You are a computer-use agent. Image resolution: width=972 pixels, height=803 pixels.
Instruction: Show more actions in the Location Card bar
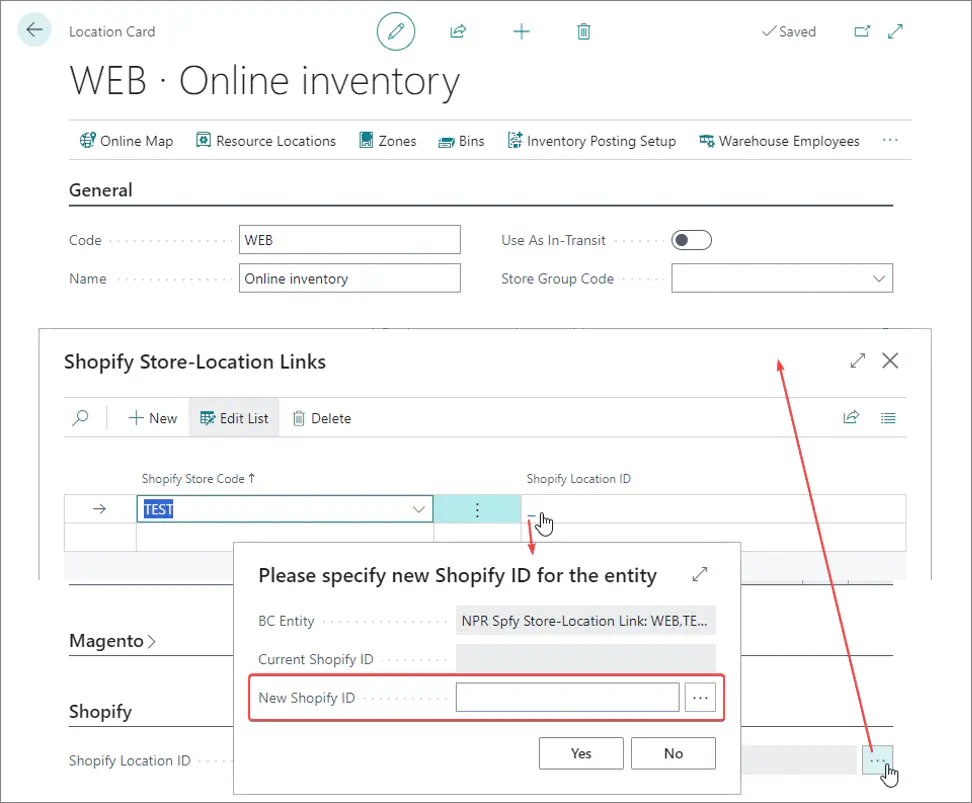890,140
